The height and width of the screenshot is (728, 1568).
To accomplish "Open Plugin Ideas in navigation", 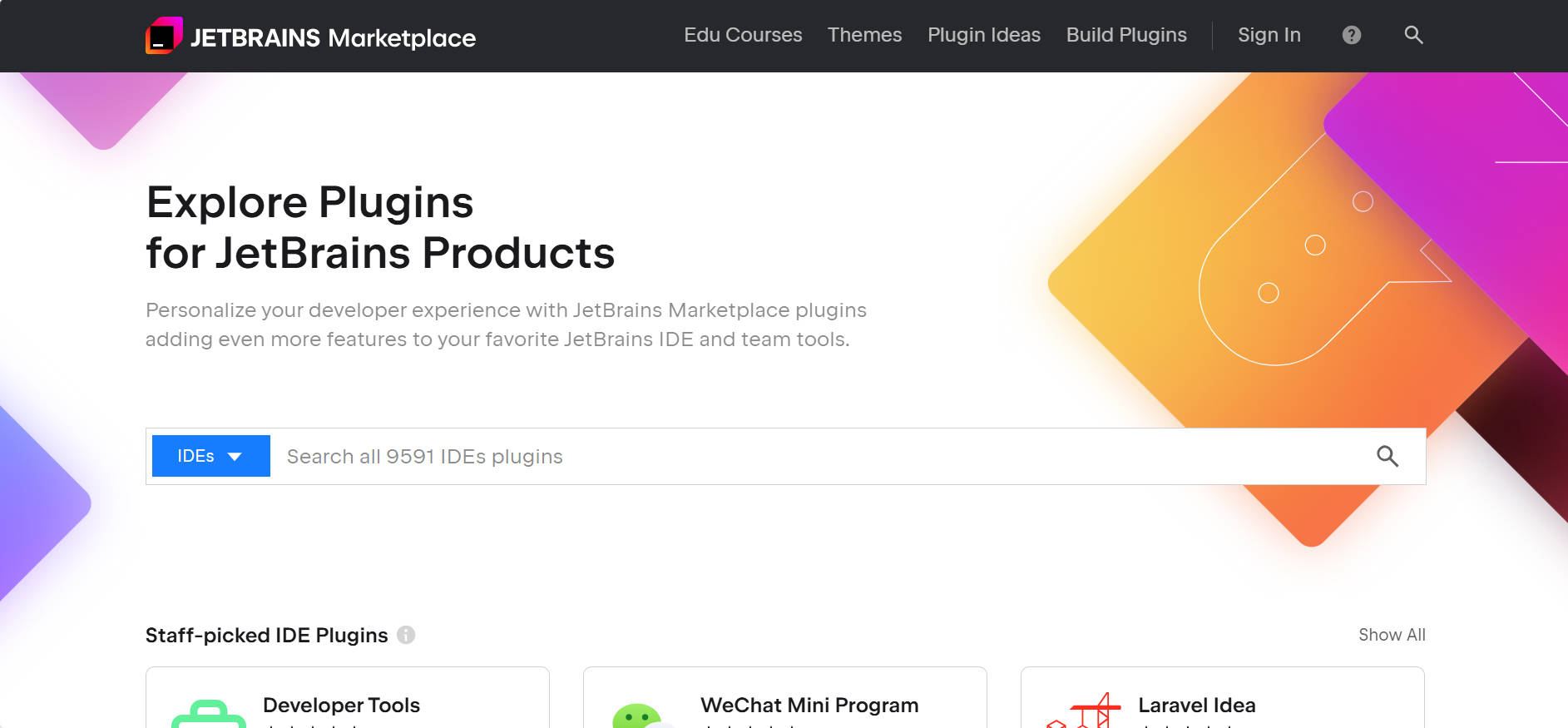I will click(984, 35).
